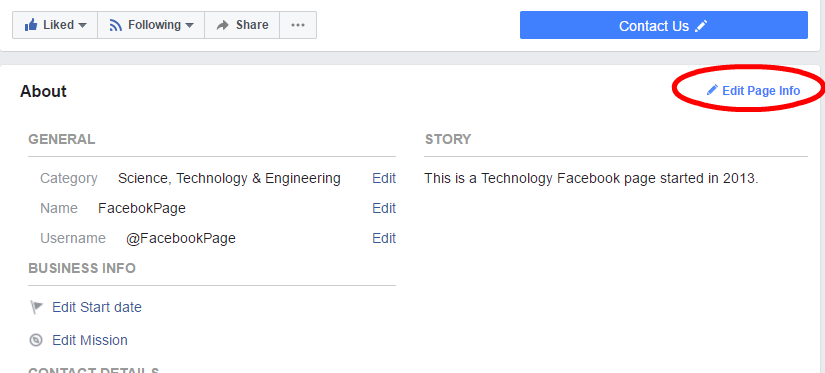Click the GENERAL section header

click(62, 139)
